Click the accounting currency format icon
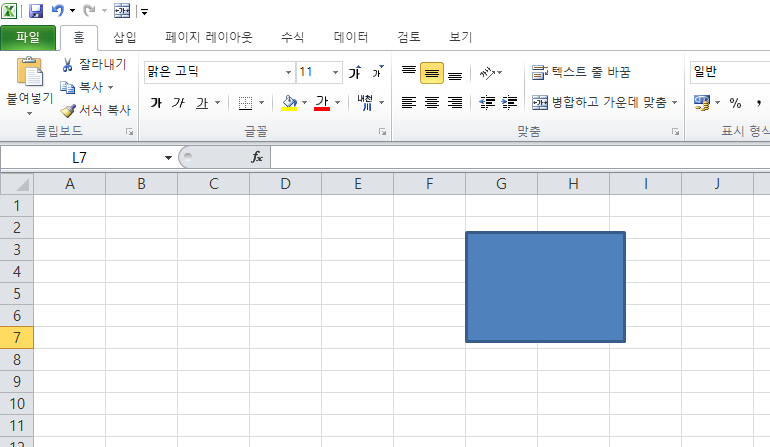The width and height of the screenshot is (770, 447). coord(701,103)
